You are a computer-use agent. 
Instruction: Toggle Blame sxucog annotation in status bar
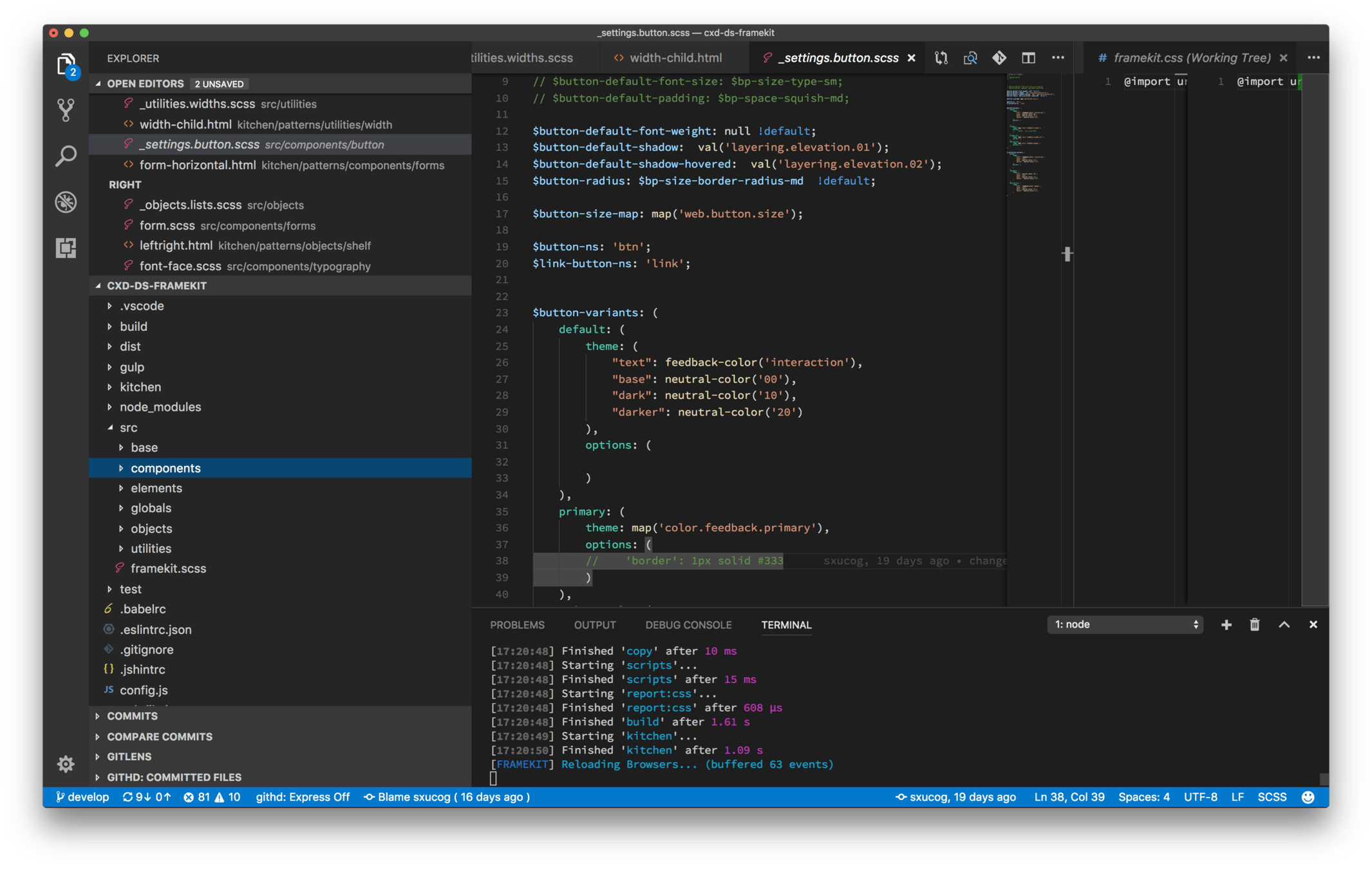pos(447,797)
